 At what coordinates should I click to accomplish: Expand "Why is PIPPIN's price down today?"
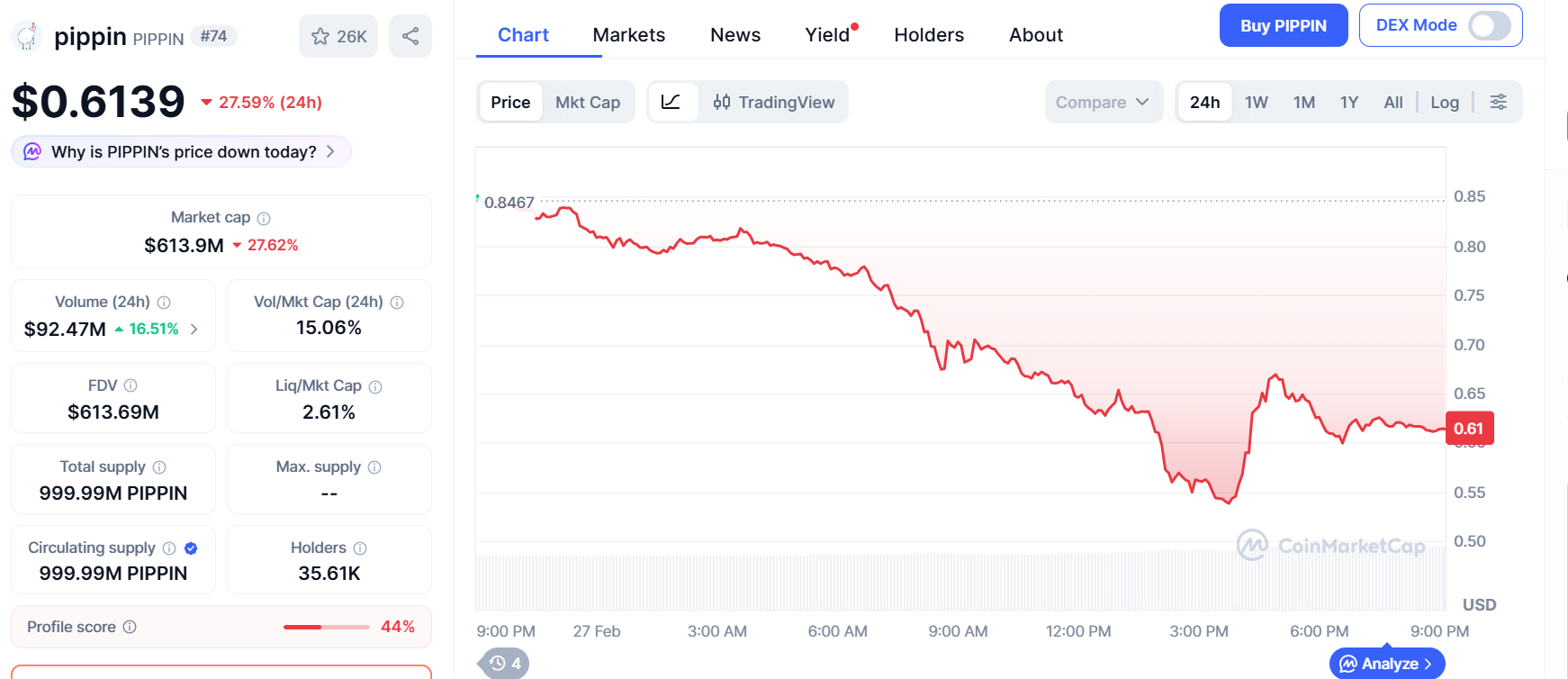point(182,152)
